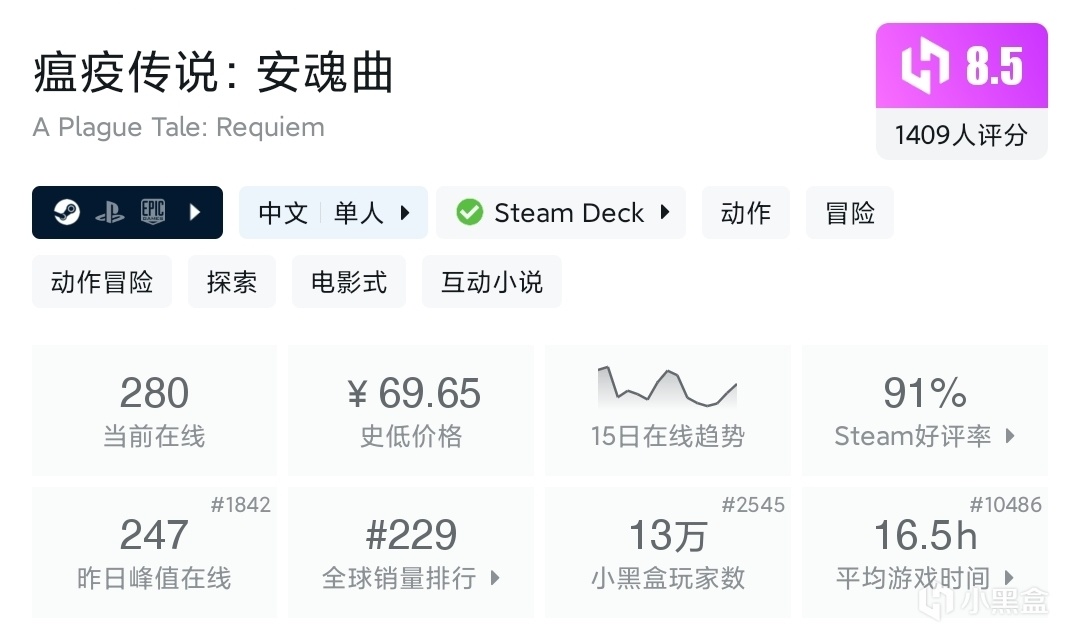
Task: Select the 动作冒险 tag
Action: coord(102,282)
